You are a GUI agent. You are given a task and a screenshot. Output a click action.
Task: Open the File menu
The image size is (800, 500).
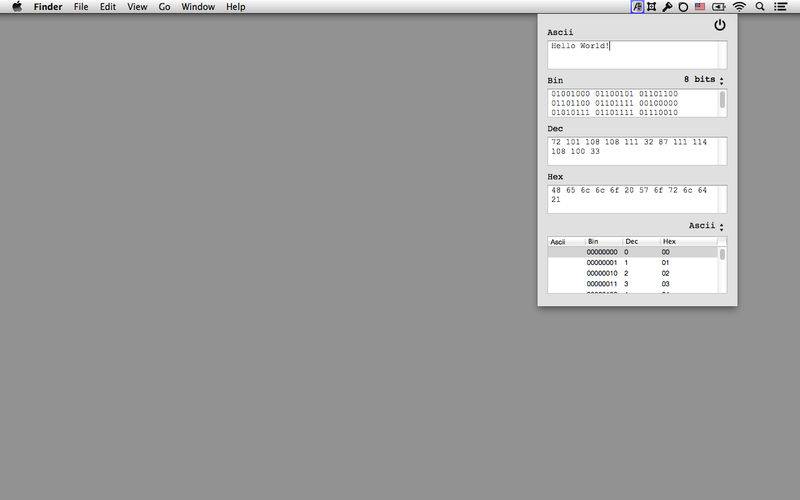click(81, 7)
